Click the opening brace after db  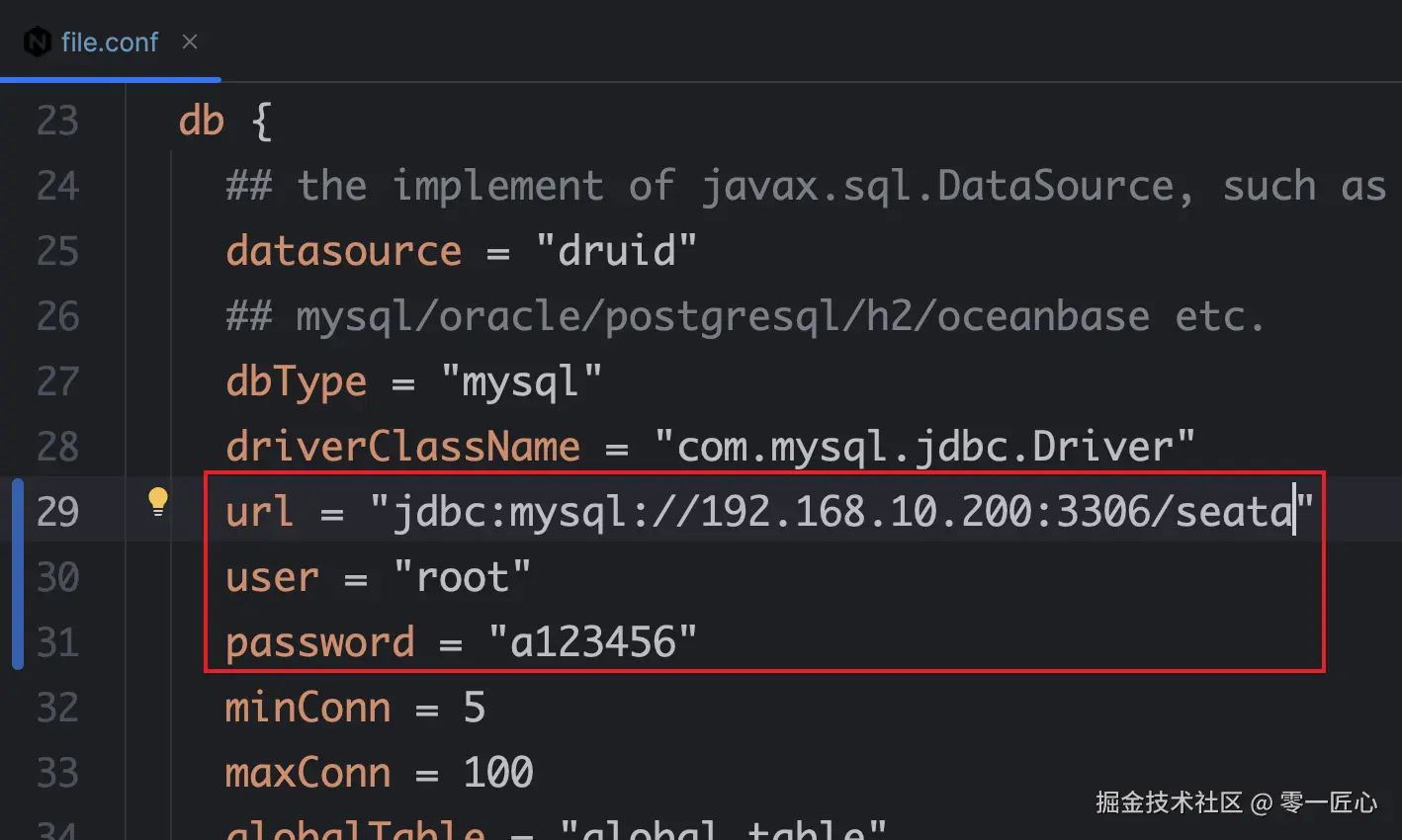(x=261, y=122)
